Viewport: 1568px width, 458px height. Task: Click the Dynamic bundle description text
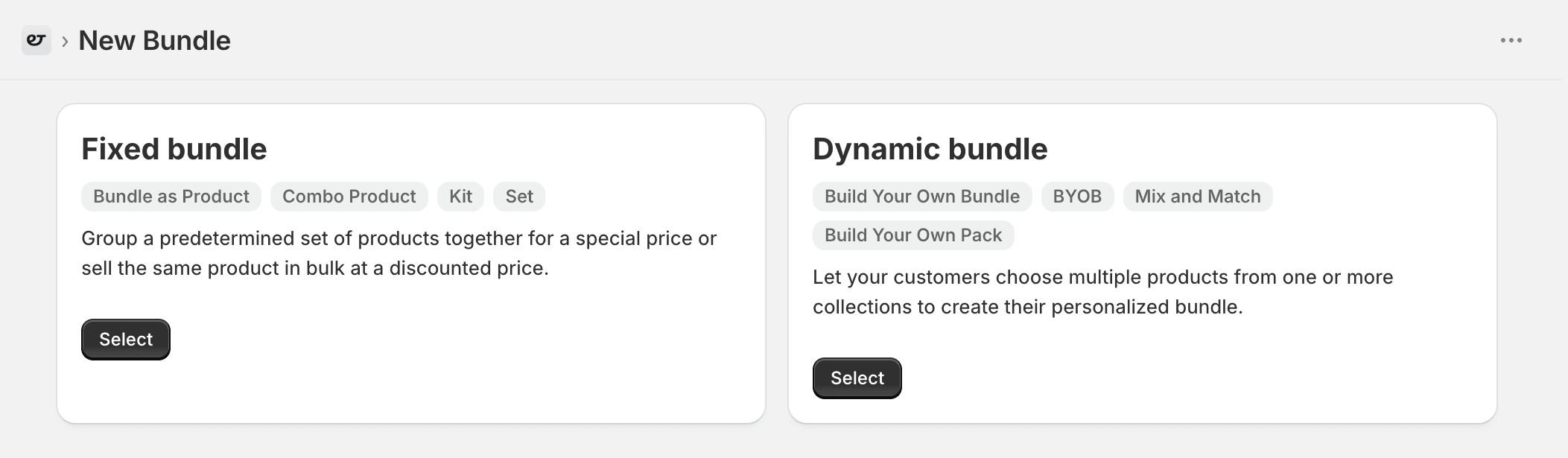[x=1103, y=292]
